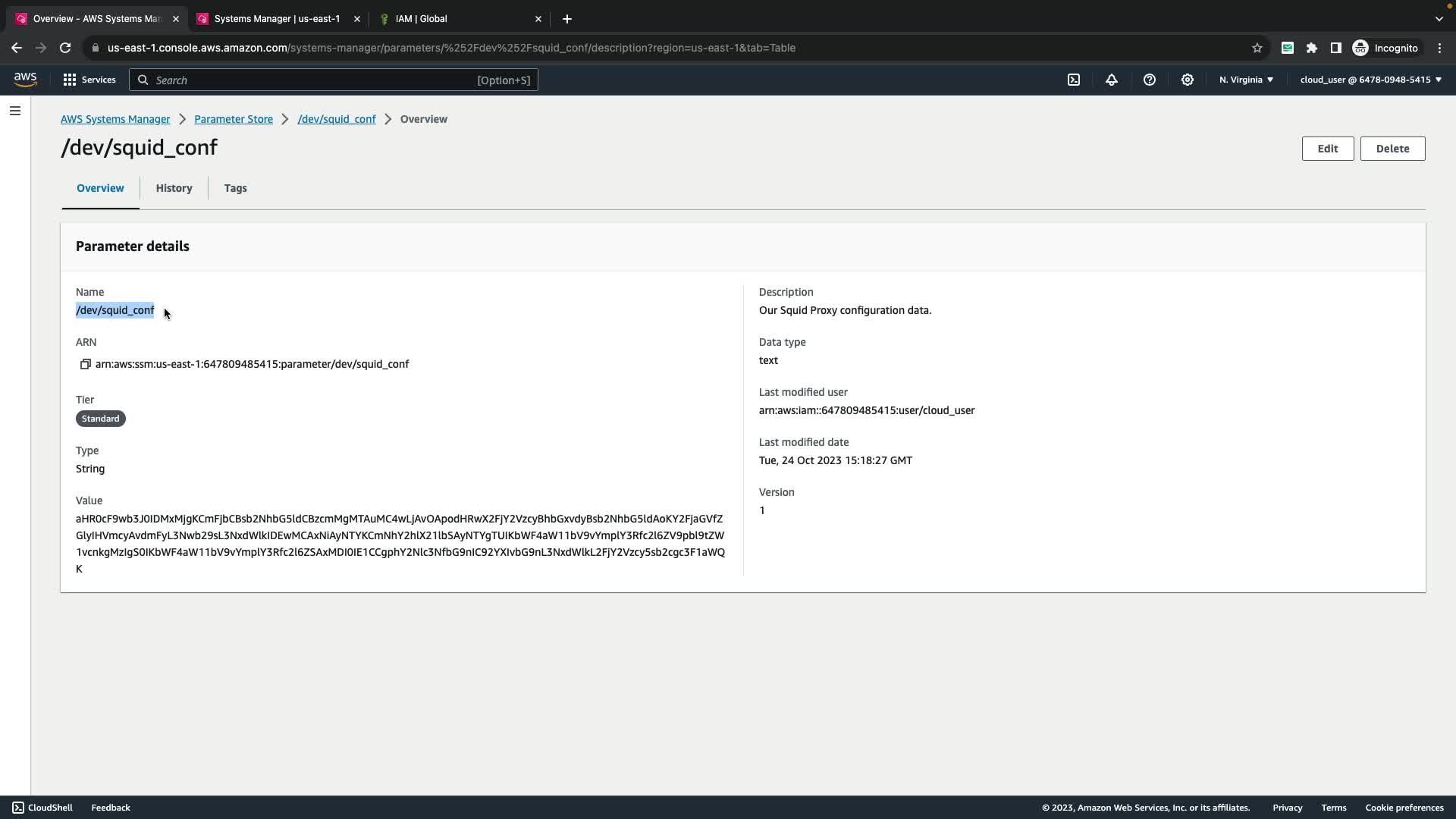Click the Delete button
The width and height of the screenshot is (1456, 819).
click(1392, 149)
